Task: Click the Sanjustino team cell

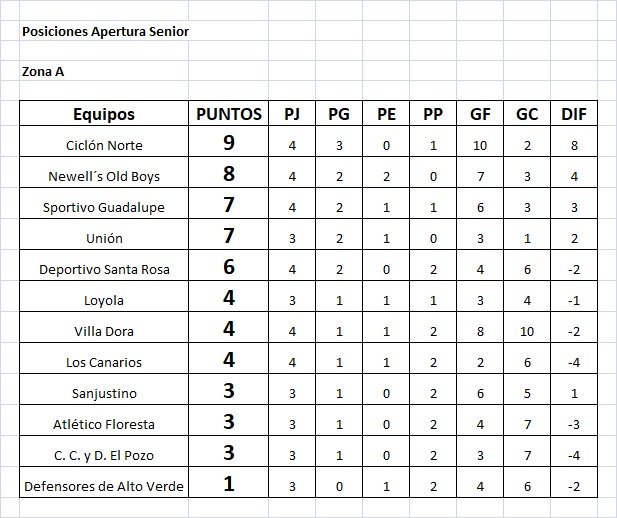Action: click(104, 389)
